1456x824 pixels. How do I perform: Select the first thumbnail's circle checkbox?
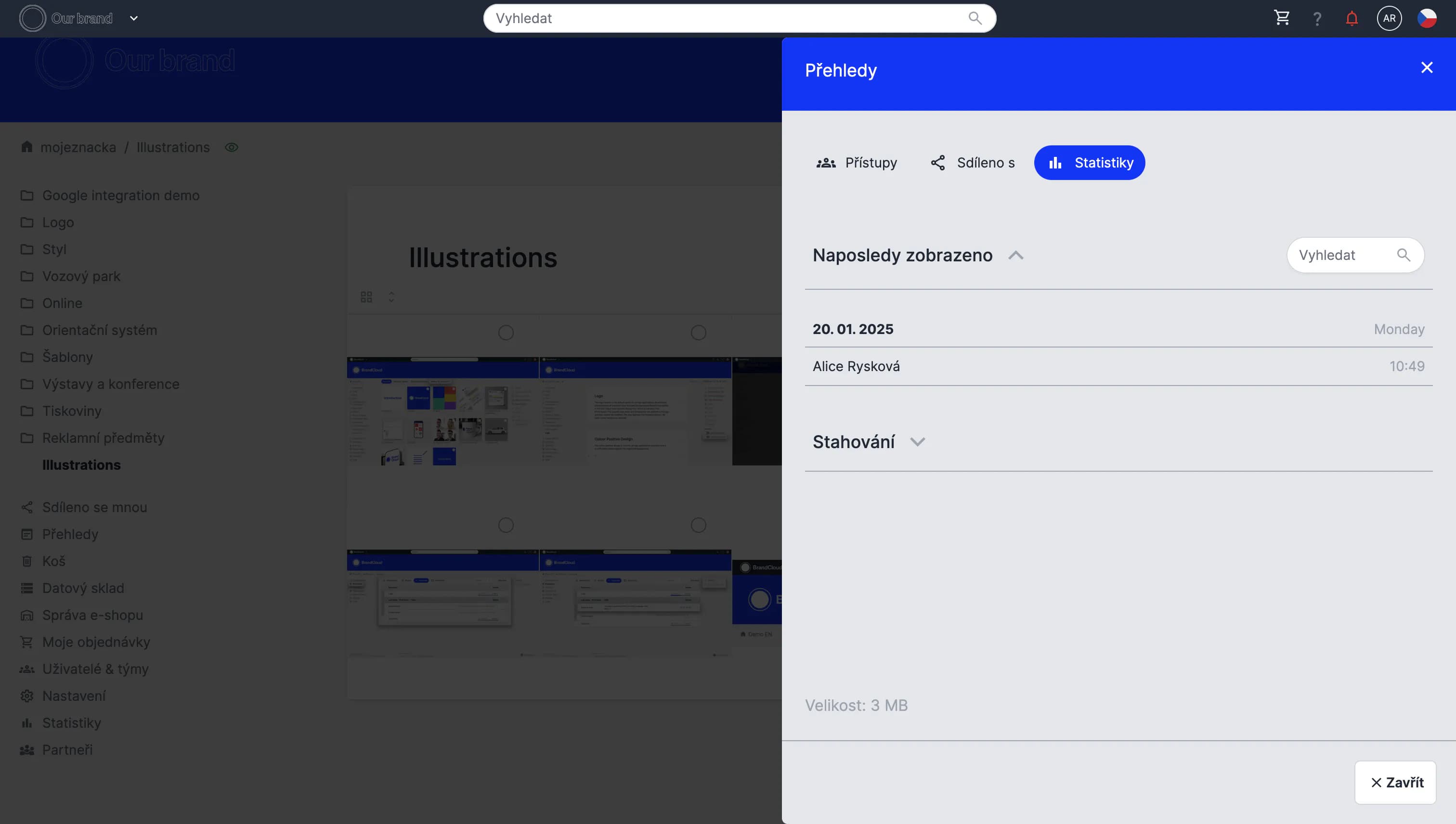pos(506,333)
